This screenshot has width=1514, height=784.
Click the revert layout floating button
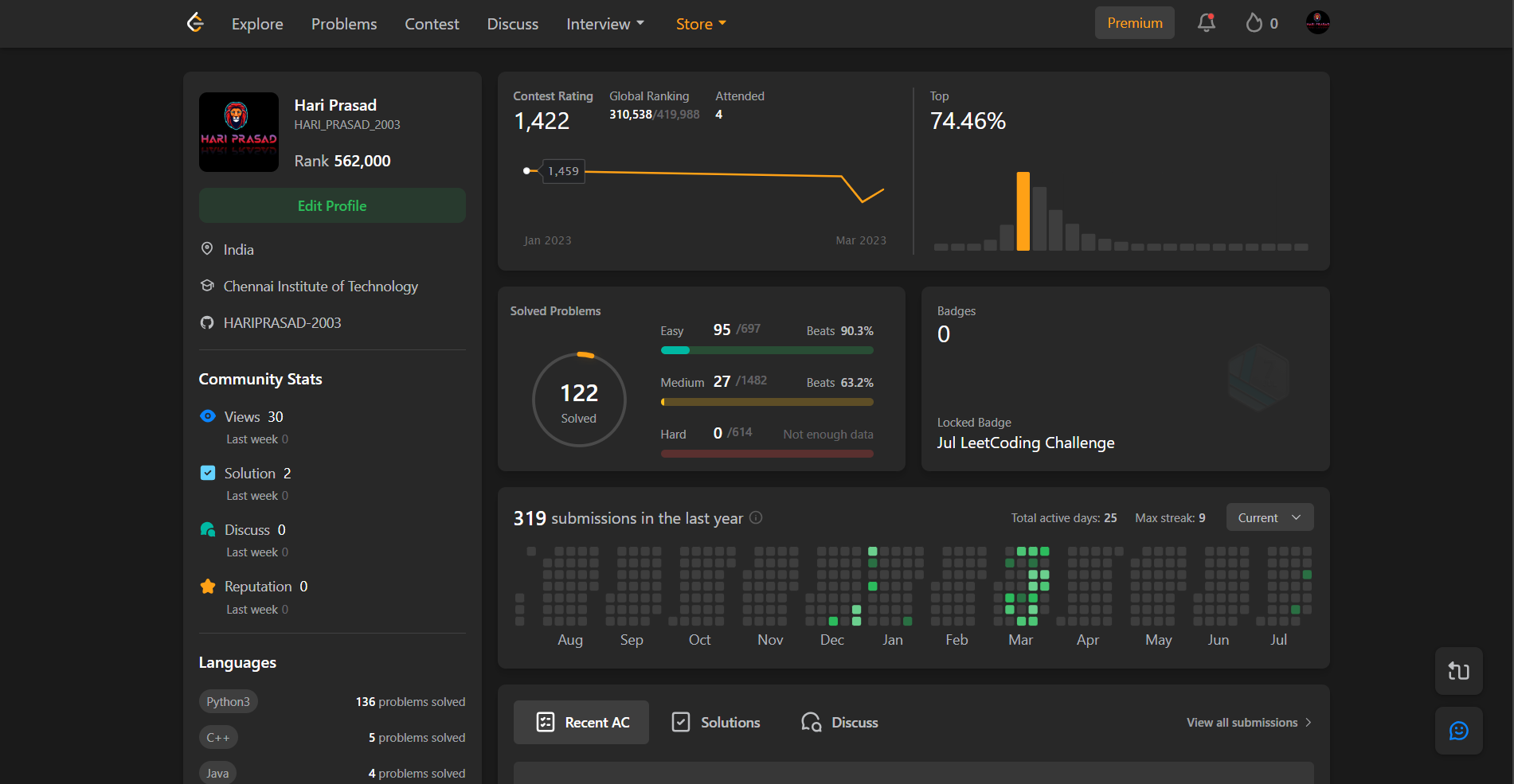(x=1459, y=671)
